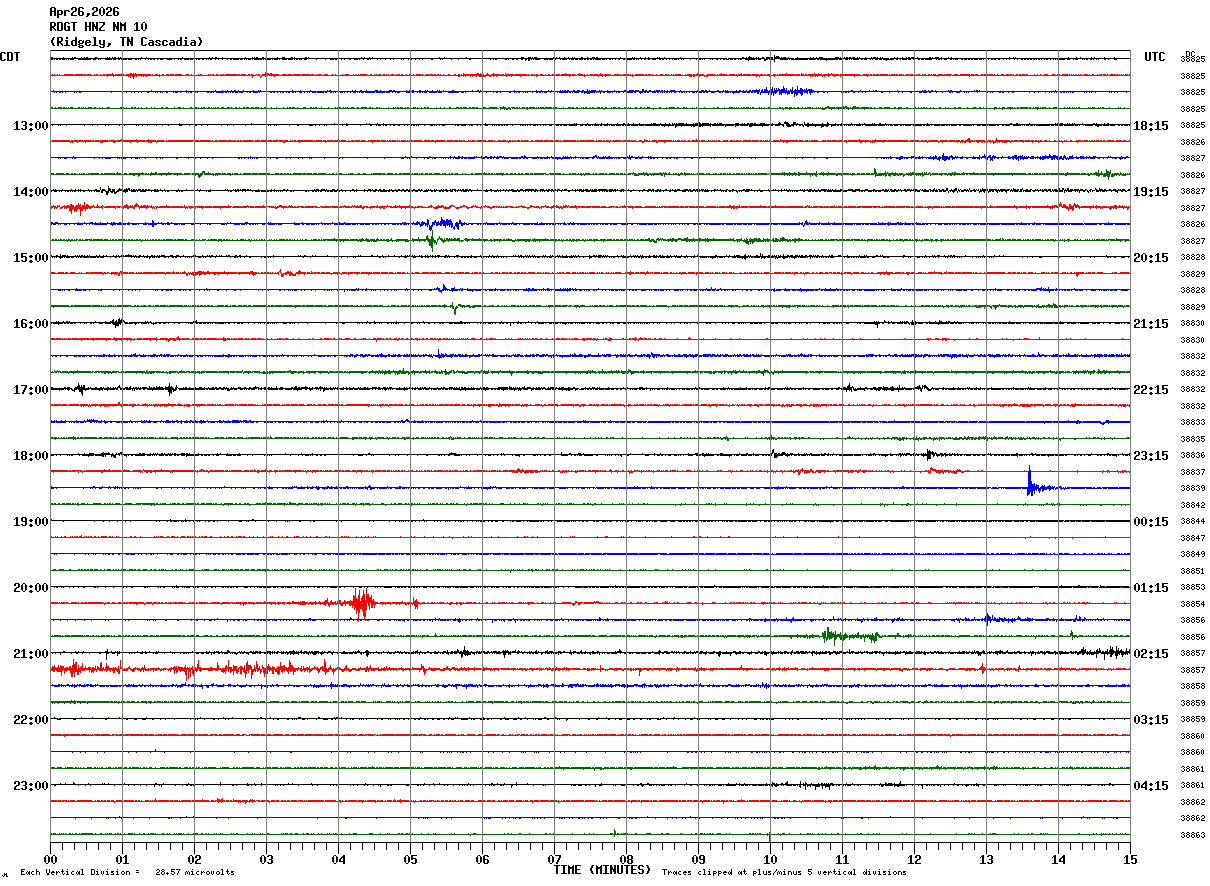The height and width of the screenshot is (886, 1210).
Task: Click minute tick label 03 on x-axis
Action: coord(266,860)
